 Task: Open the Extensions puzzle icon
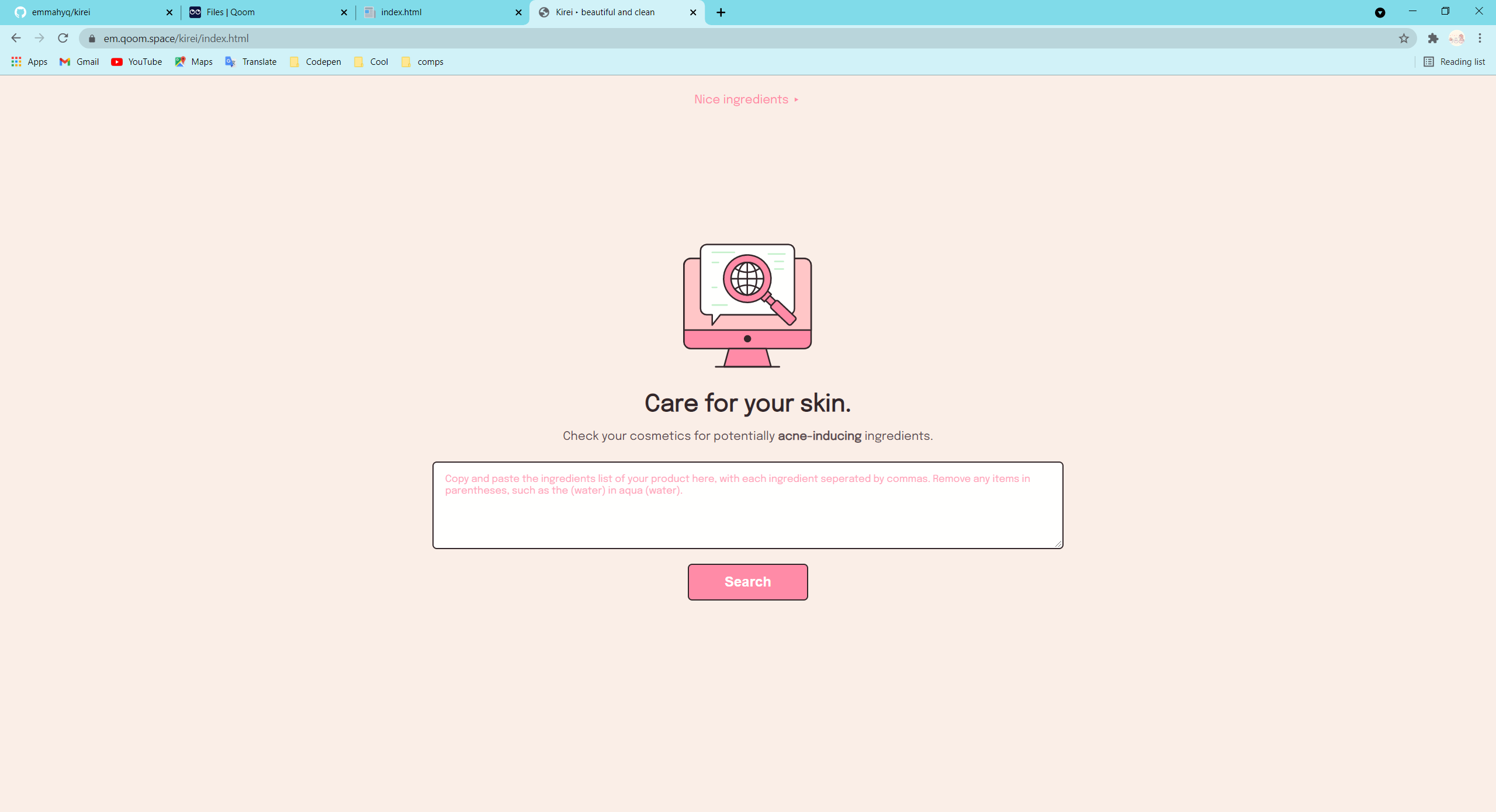click(1433, 38)
